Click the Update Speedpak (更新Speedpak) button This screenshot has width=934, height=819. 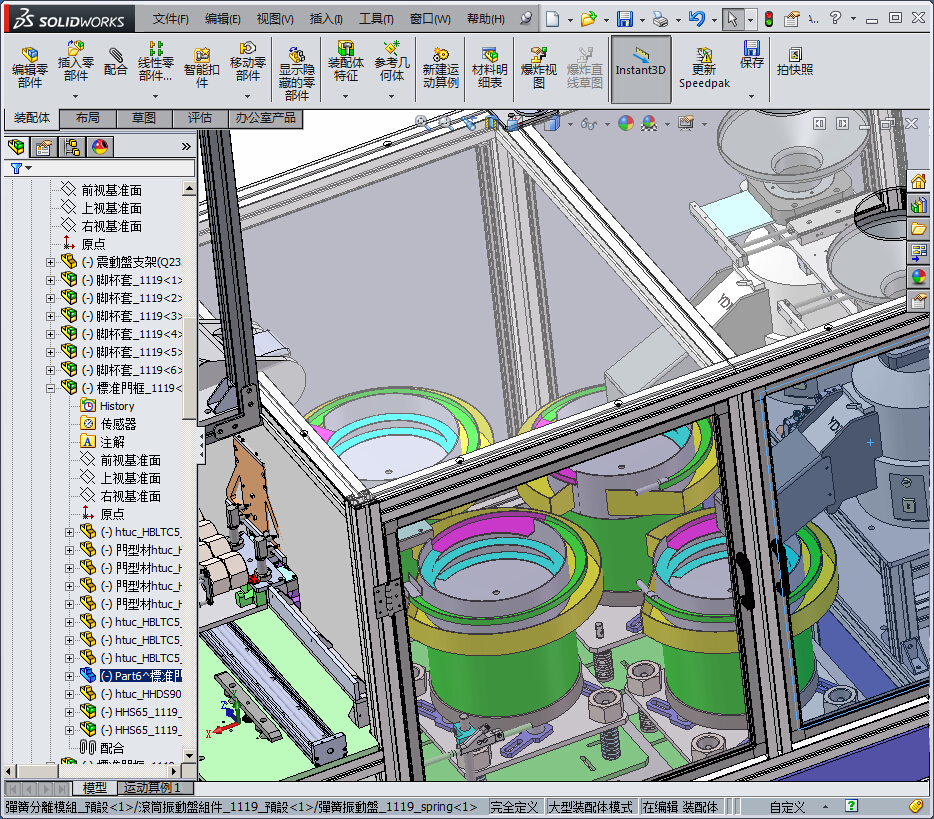point(704,67)
